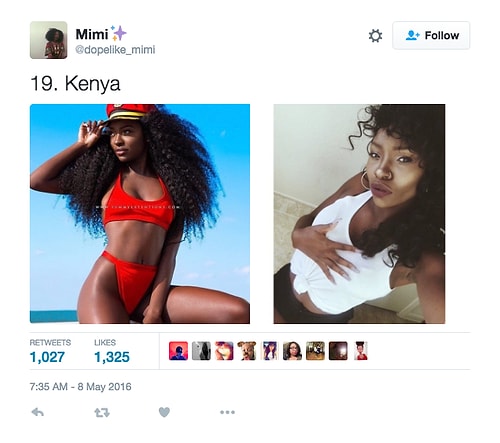The image size is (500, 443).
Task: Retweet this Kenya tweet
Action: (x=102, y=413)
